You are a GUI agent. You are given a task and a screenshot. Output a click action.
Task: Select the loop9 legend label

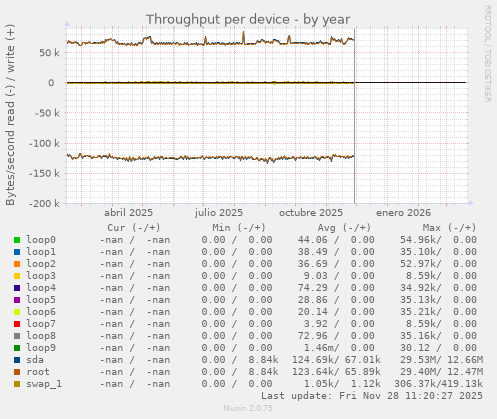click(x=41, y=348)
